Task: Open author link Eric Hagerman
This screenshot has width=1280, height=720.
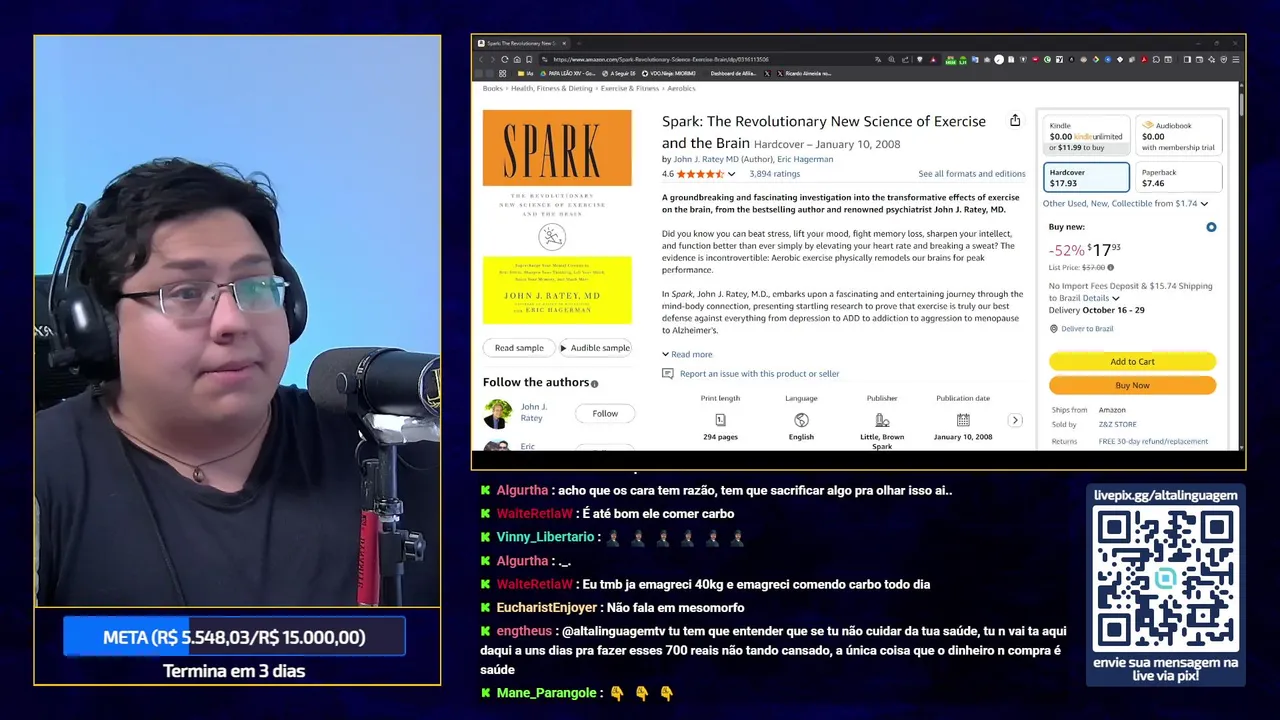Action: 805,159
